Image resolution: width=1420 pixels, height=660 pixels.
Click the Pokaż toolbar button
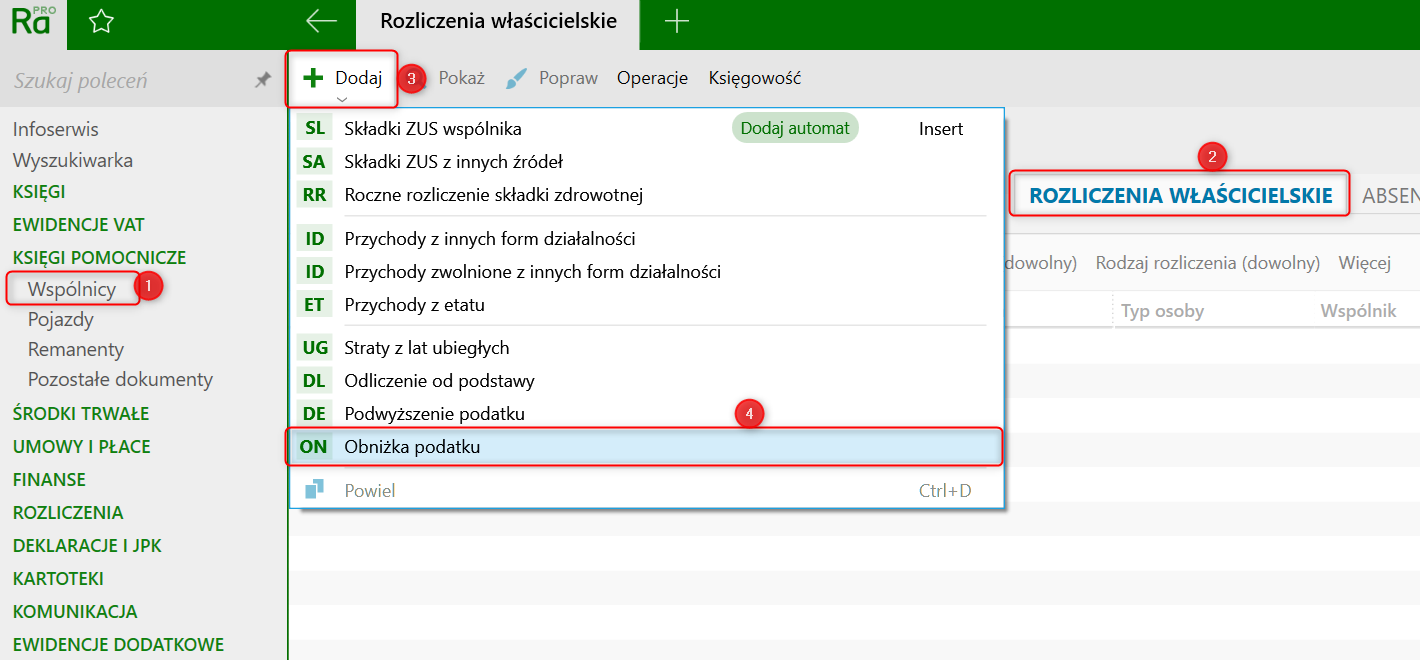(461, 78)
